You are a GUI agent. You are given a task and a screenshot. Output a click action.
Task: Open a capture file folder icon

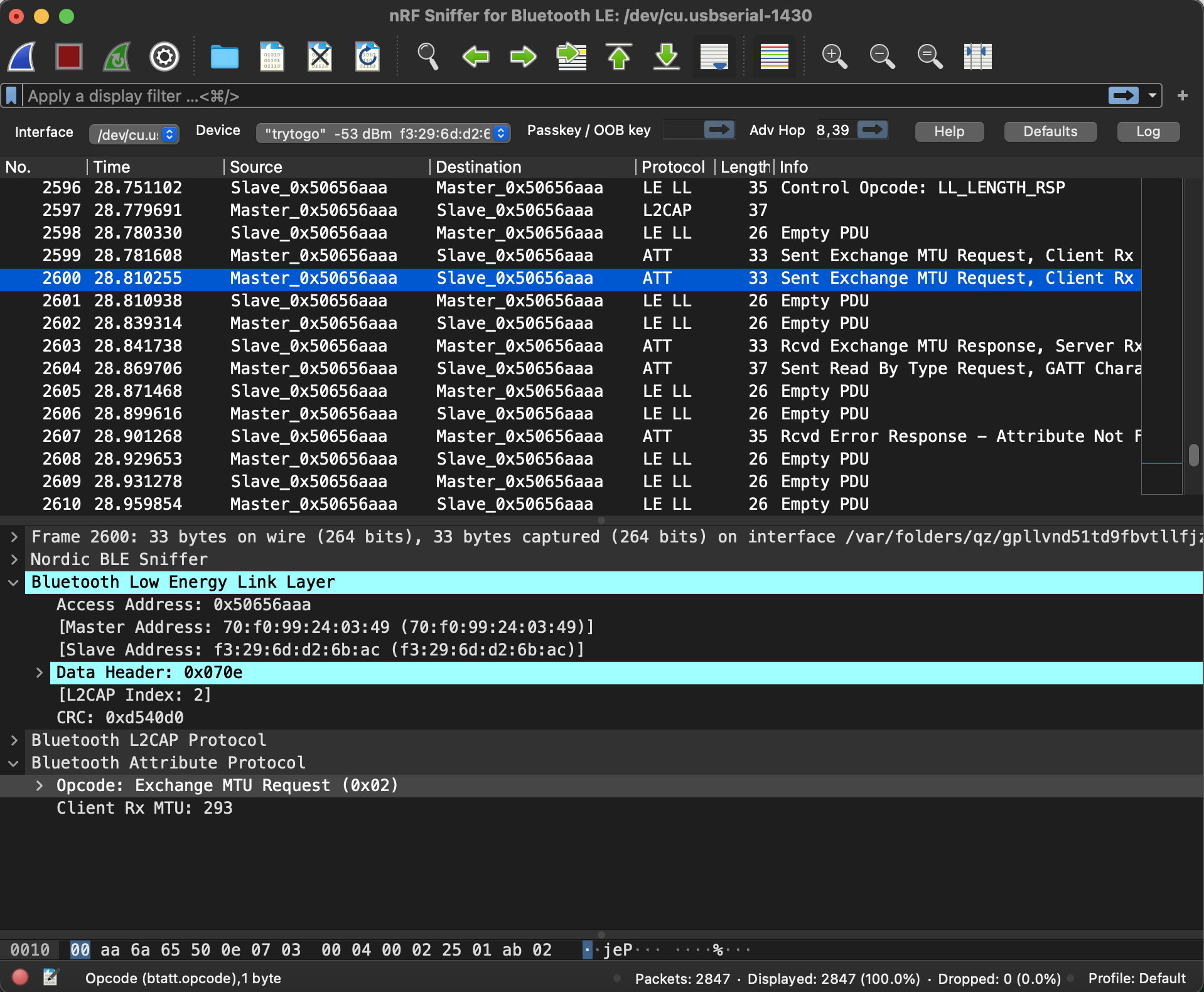click(224, 57)
